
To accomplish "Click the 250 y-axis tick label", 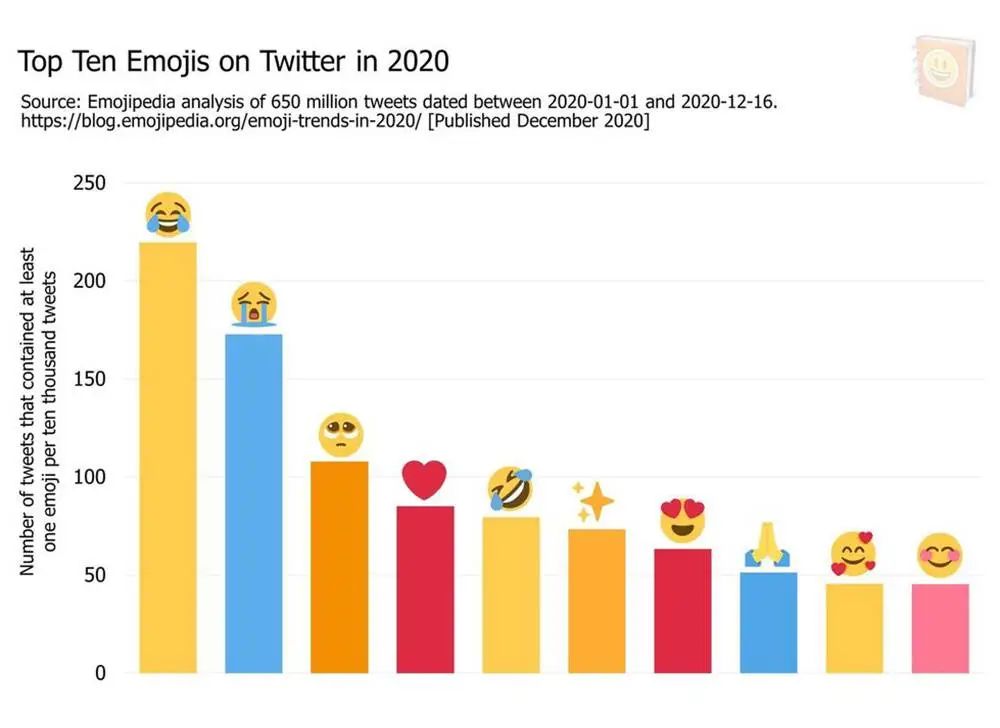I will [88, 183].
